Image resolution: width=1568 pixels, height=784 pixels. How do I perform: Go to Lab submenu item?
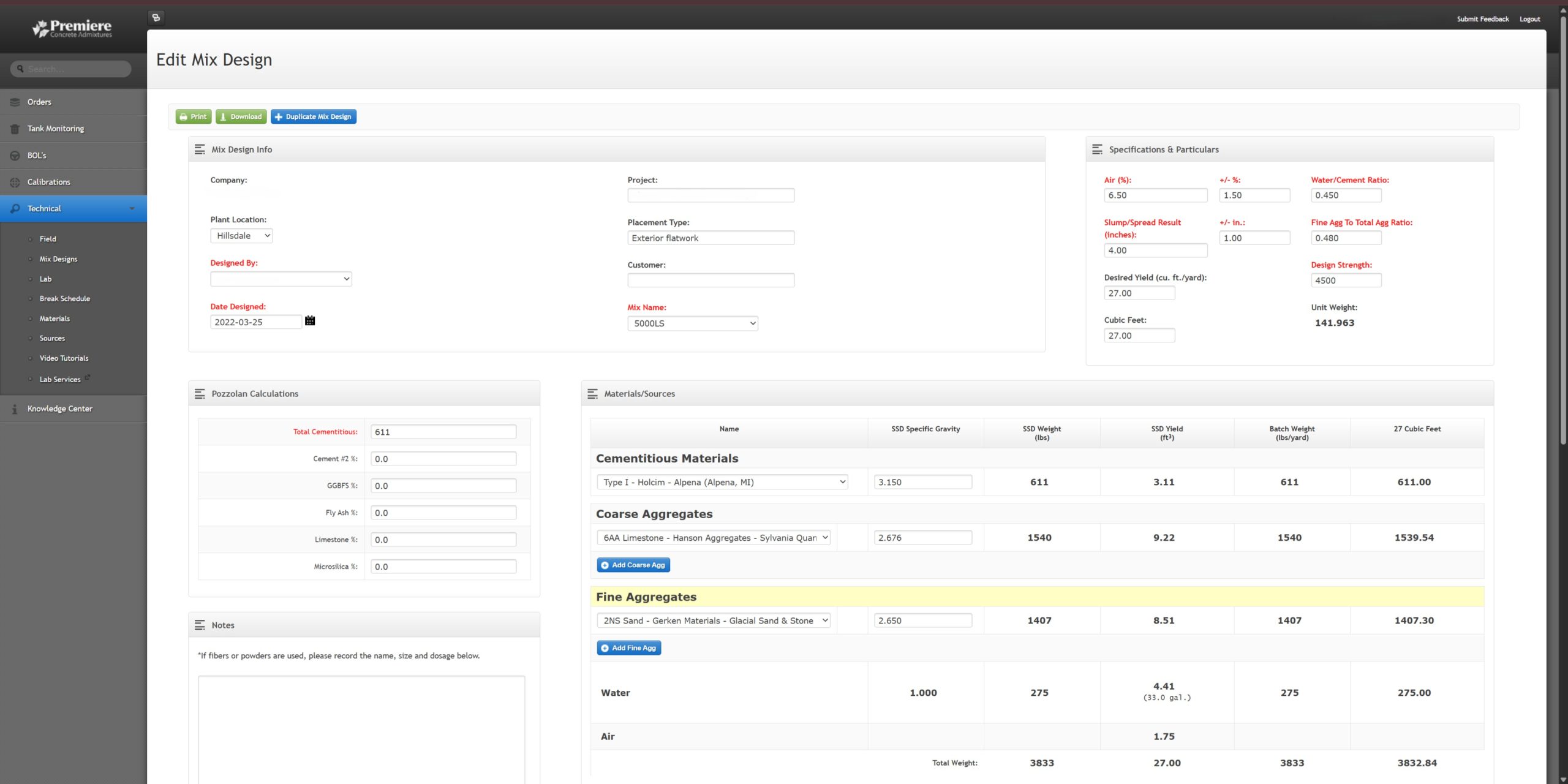tap(45, 279)
